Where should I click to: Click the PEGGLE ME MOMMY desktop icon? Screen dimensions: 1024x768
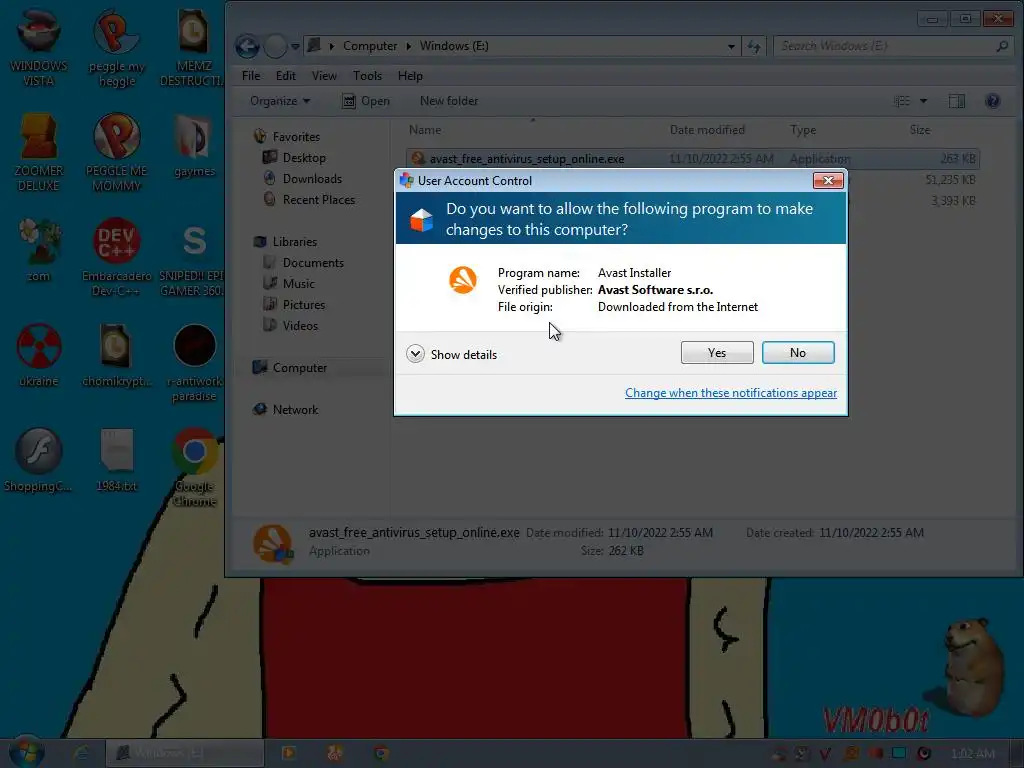(x=116, y=152)
